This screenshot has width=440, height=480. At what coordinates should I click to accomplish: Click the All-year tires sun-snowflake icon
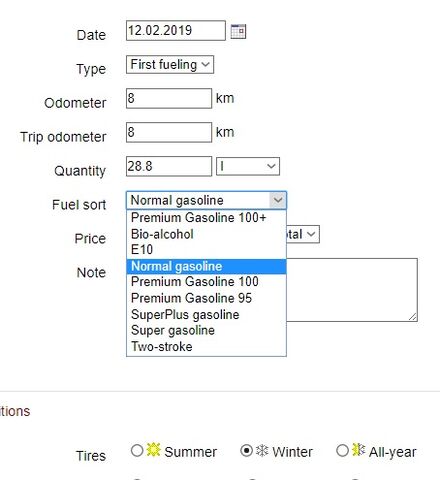click(x=359, y=450)
